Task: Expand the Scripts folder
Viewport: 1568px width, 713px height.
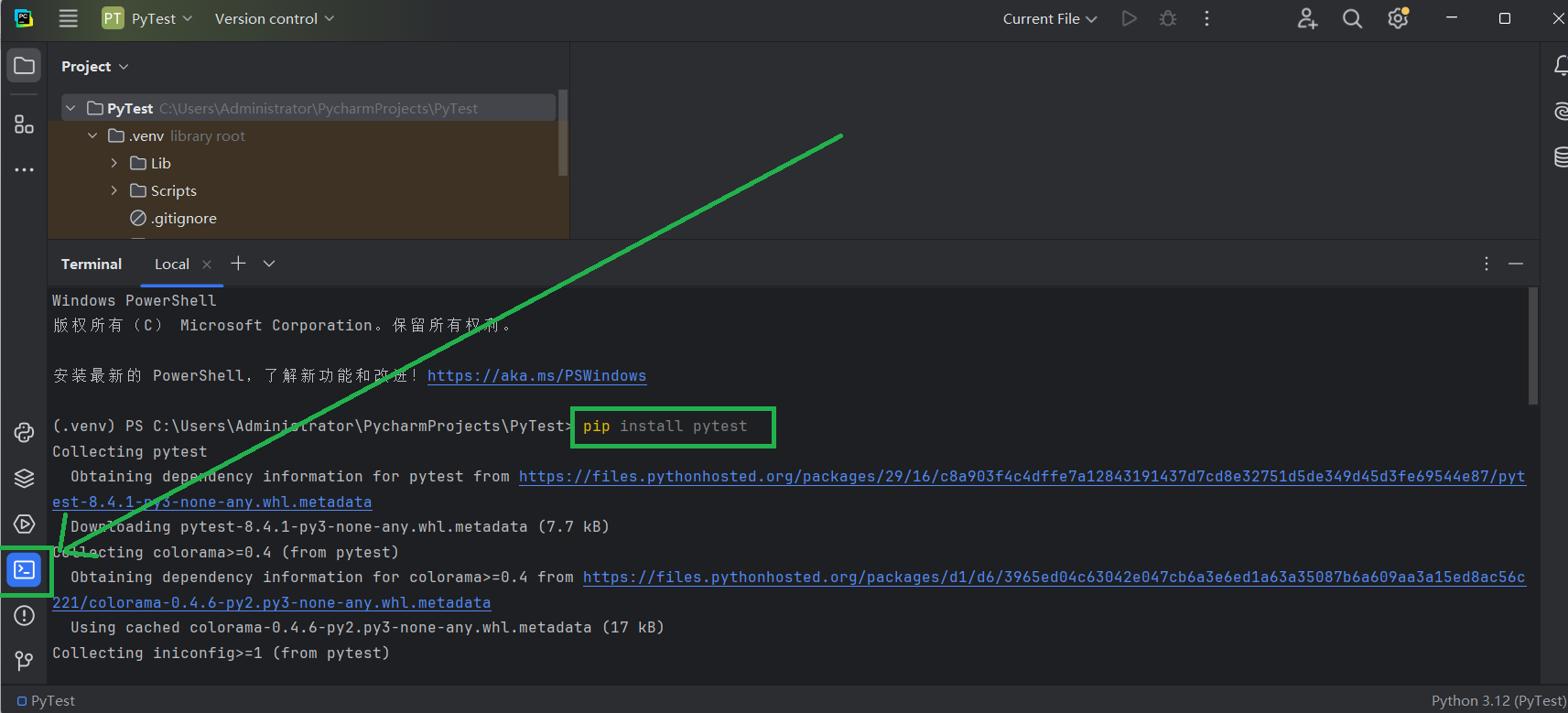Action: coord(114,190)
